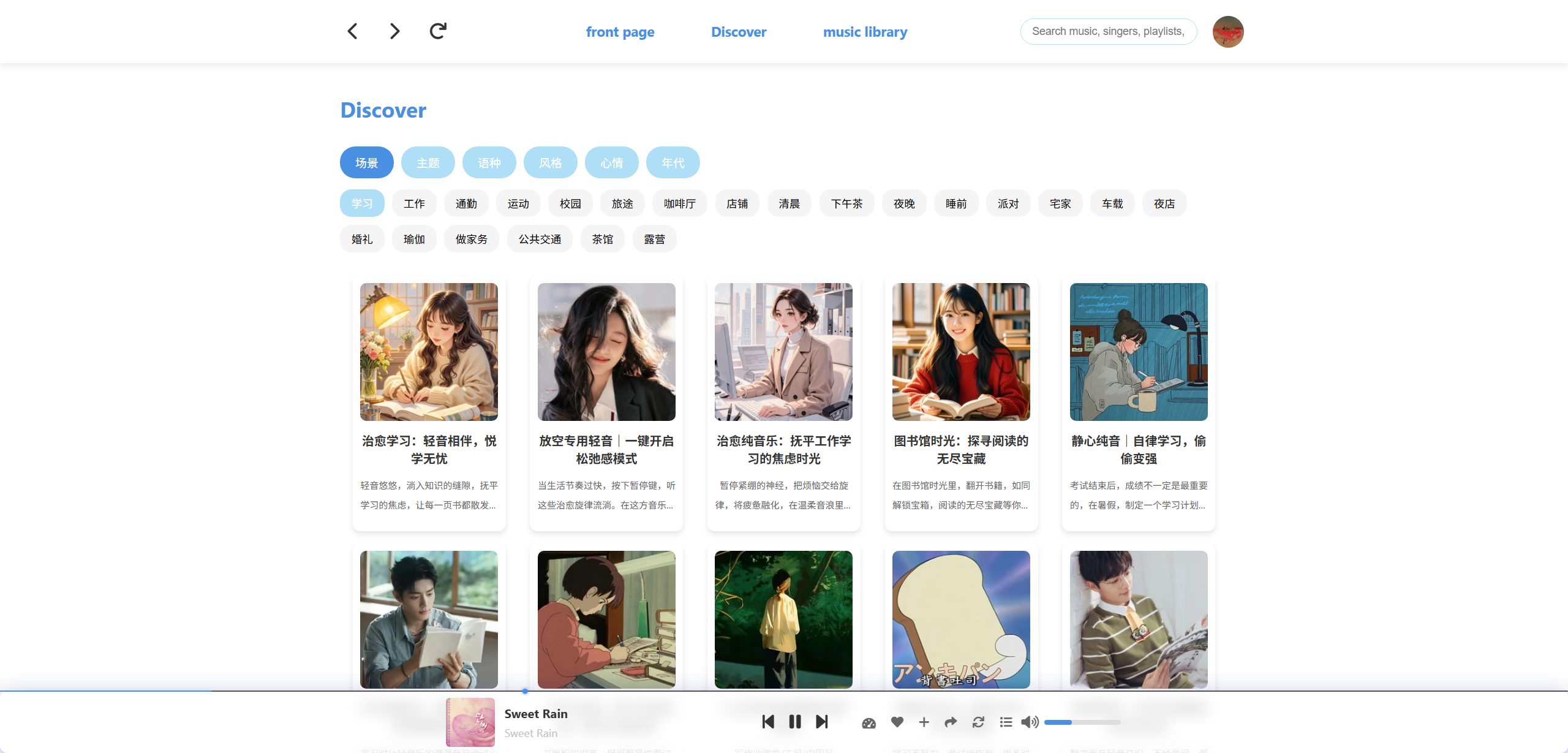Open the music library tab
This screenshot has height=753, width=1568.
click(x=865, y=32)
